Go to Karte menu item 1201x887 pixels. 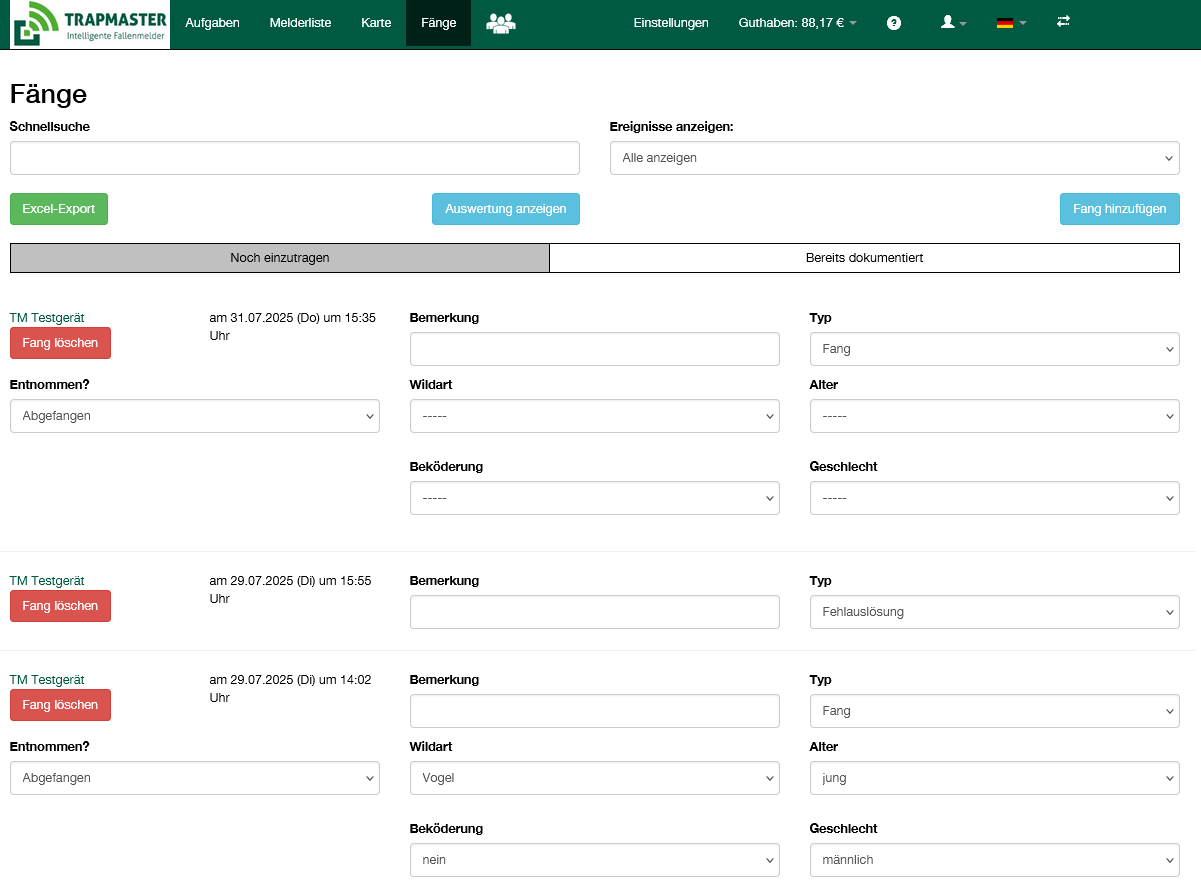point(376,23)
